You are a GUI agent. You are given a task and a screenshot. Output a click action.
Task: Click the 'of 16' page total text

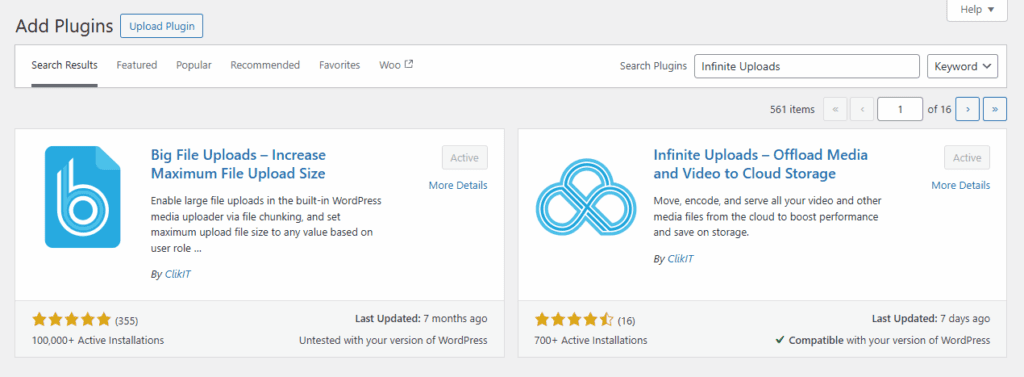pyautogui.click(x=939, y=110)
